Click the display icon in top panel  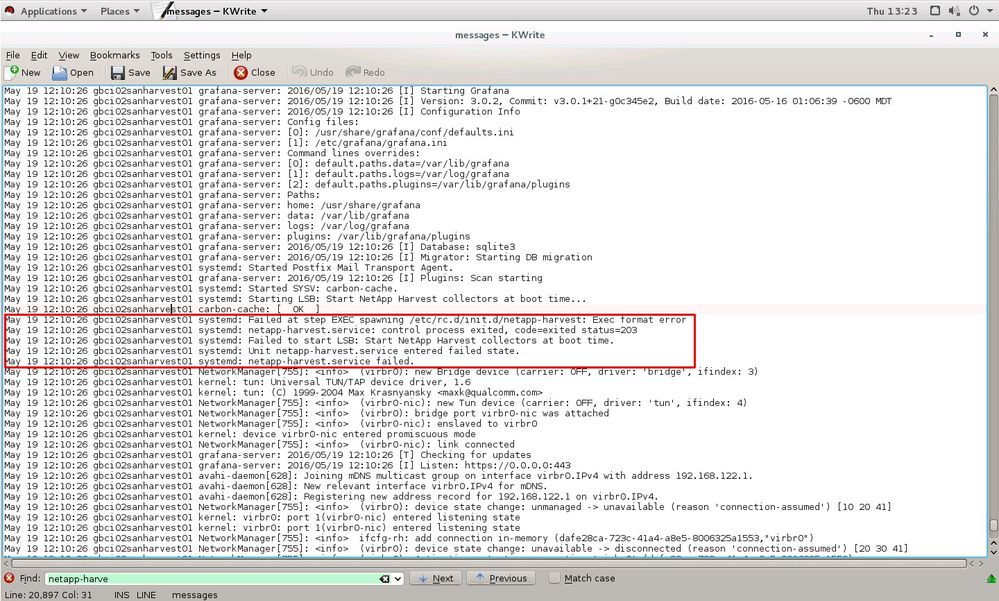click(x=935, y=11)
